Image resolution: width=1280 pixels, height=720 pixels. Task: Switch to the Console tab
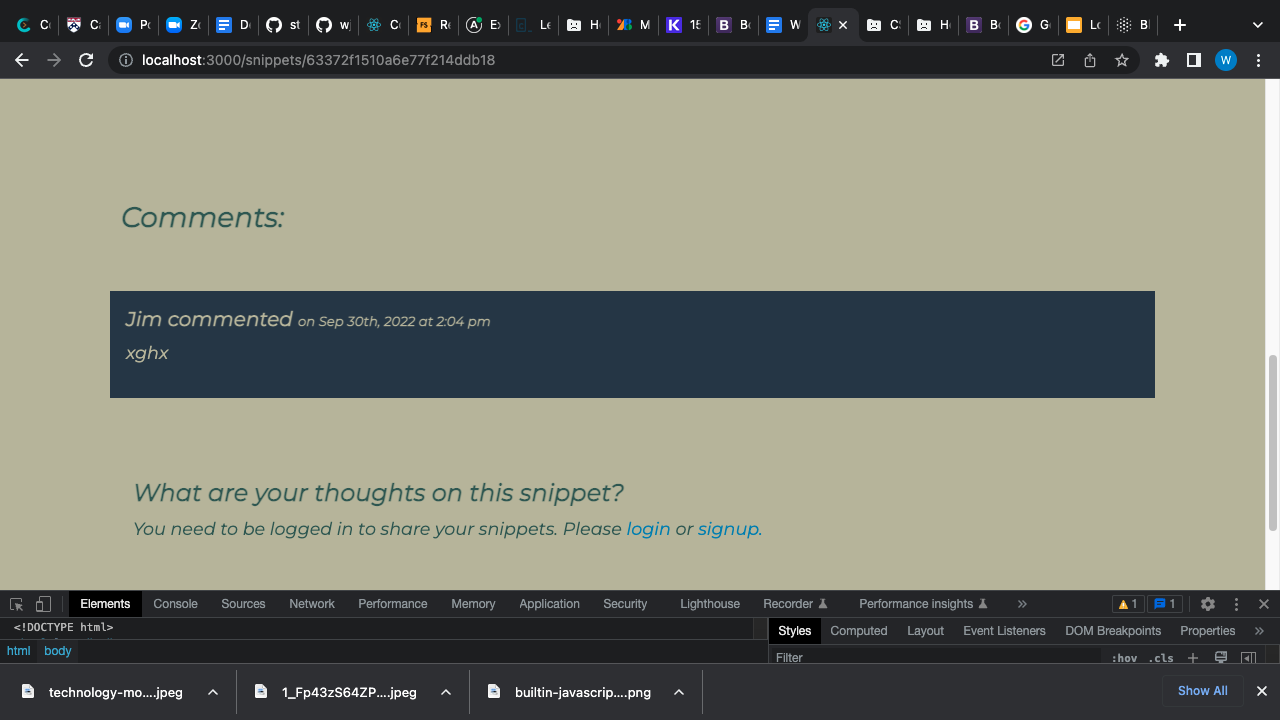[x=175, y=604]
